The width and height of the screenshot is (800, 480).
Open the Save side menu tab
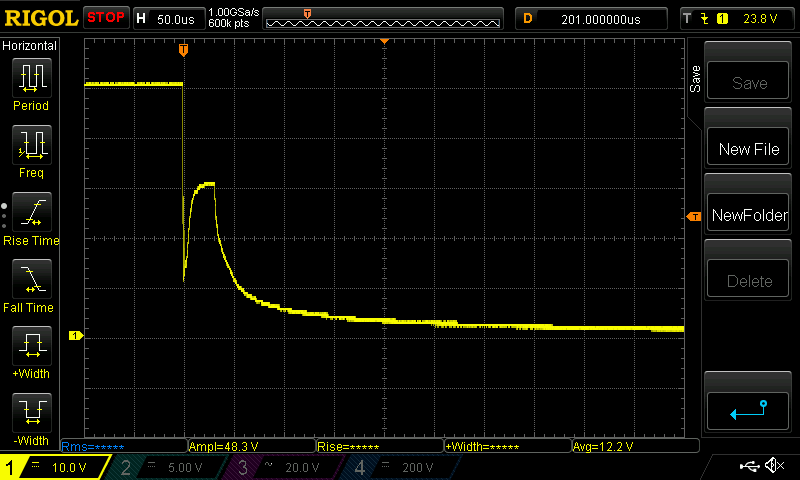click(696, 80)
